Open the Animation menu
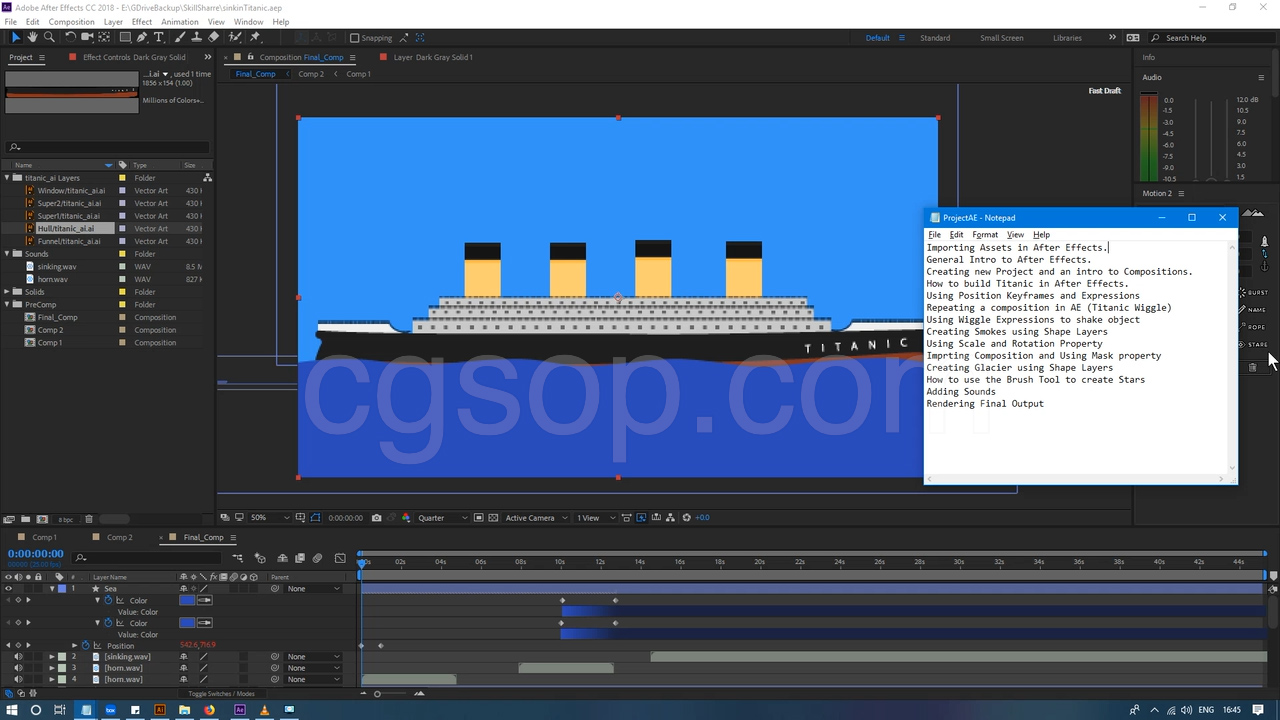The image size is (1280, 720). pyautogui.click(x=180, y=22)
